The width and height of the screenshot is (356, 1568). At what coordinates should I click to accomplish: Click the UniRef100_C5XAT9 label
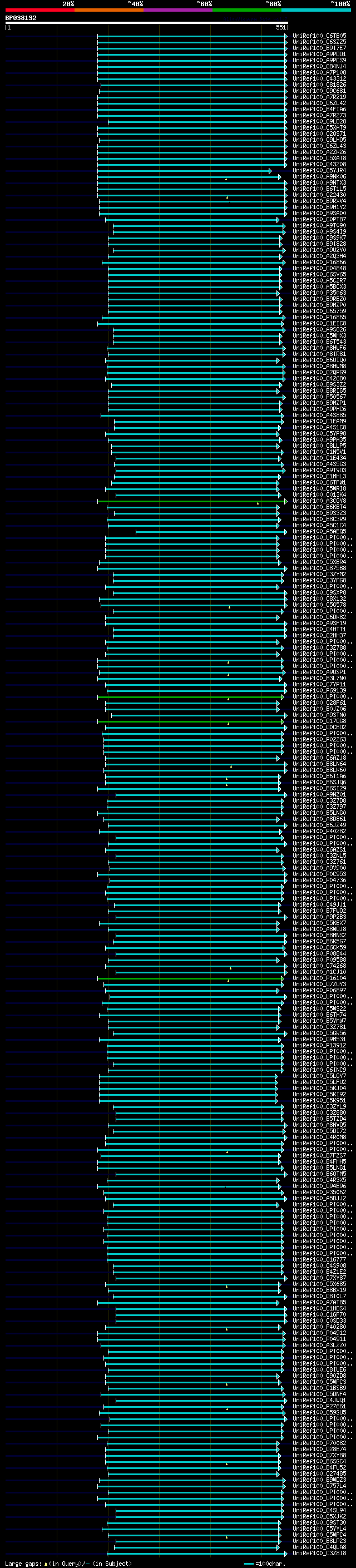click(319, 128)
